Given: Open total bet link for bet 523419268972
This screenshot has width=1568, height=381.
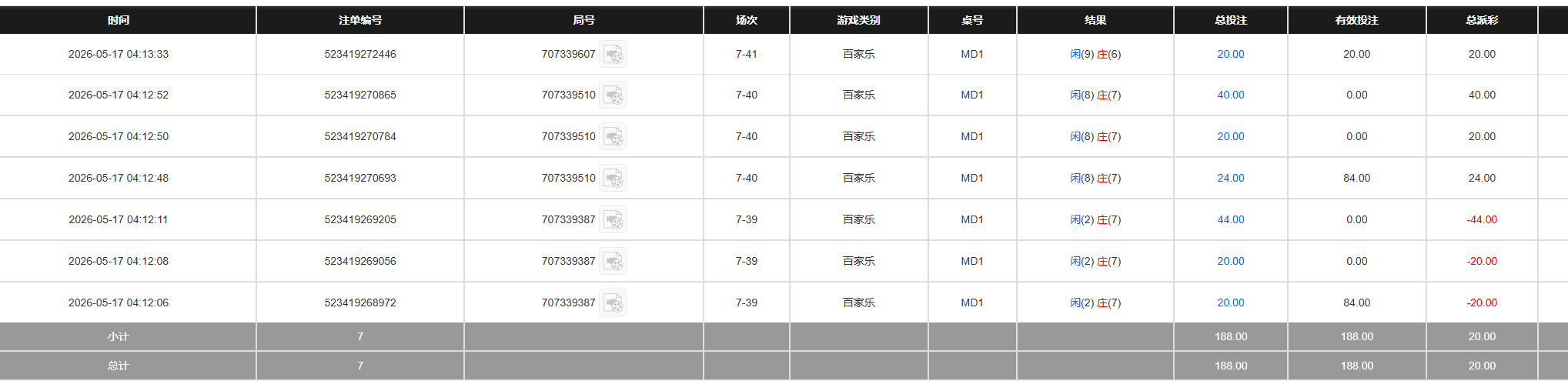Looking at the screenshot, I should 1230,302.
